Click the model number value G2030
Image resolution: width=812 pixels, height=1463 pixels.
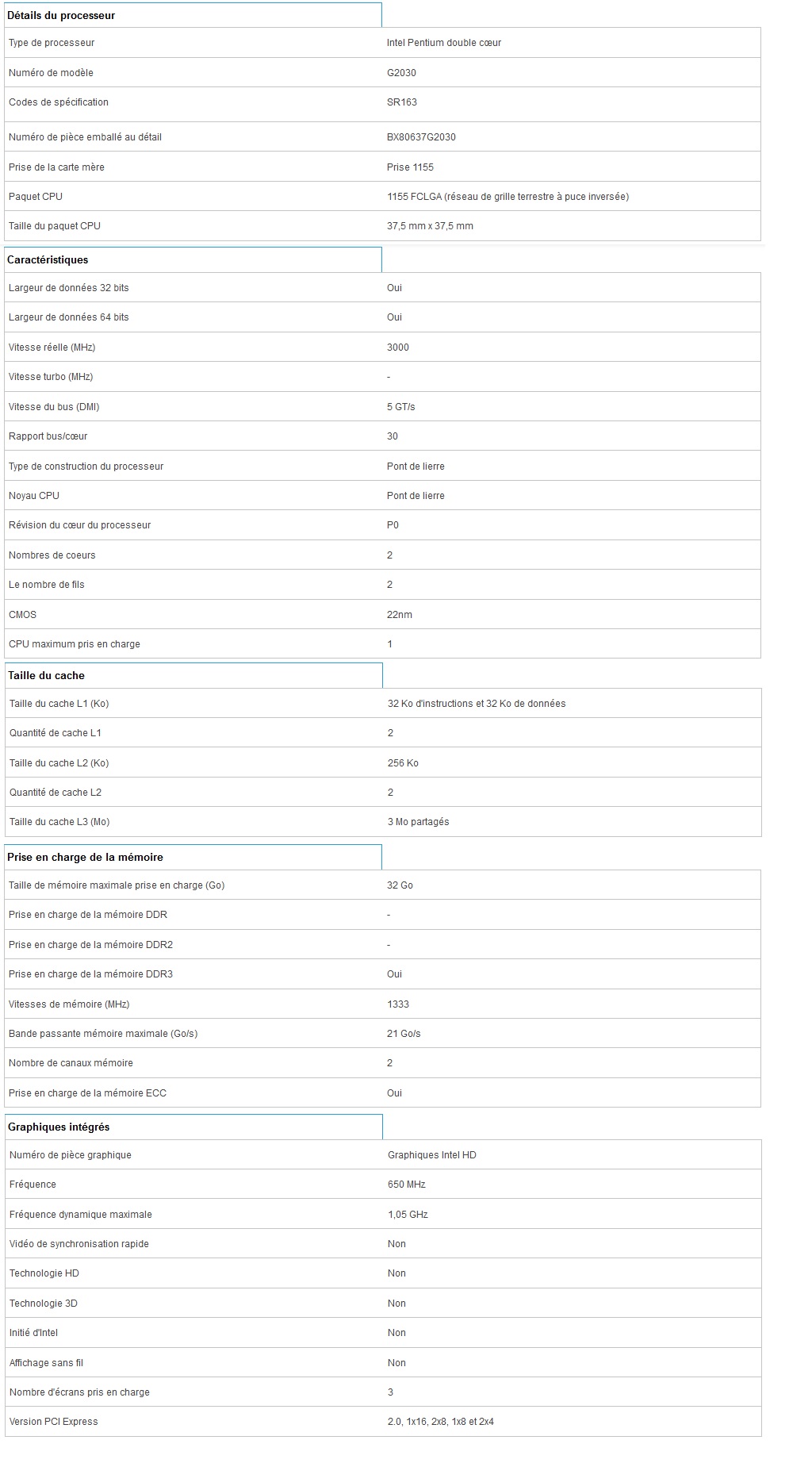pyautogui.click(x=401, y=73)
